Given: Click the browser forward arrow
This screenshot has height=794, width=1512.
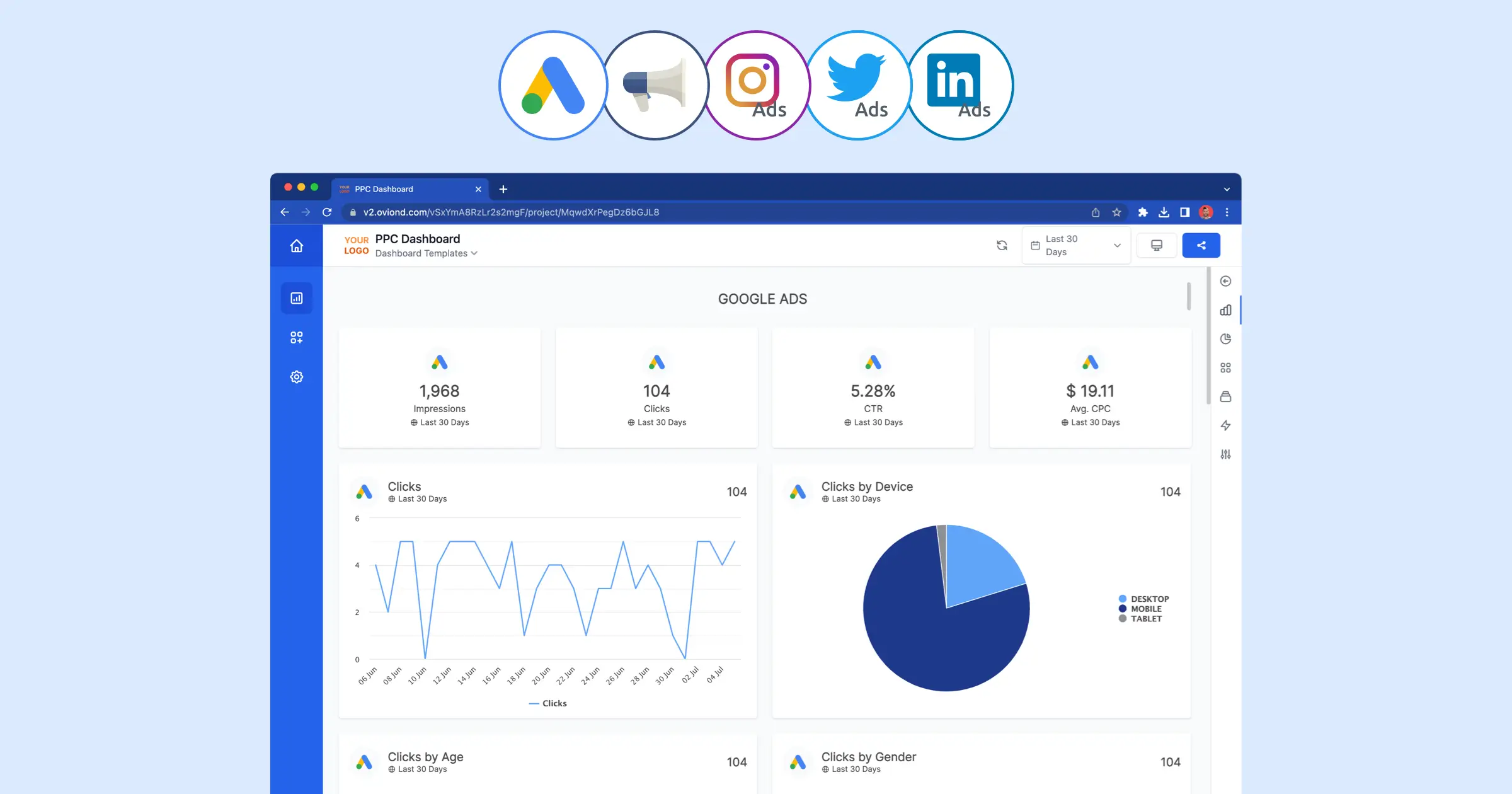Looking at the screenshot, I should pyautogui.click(x=306, y=212).
